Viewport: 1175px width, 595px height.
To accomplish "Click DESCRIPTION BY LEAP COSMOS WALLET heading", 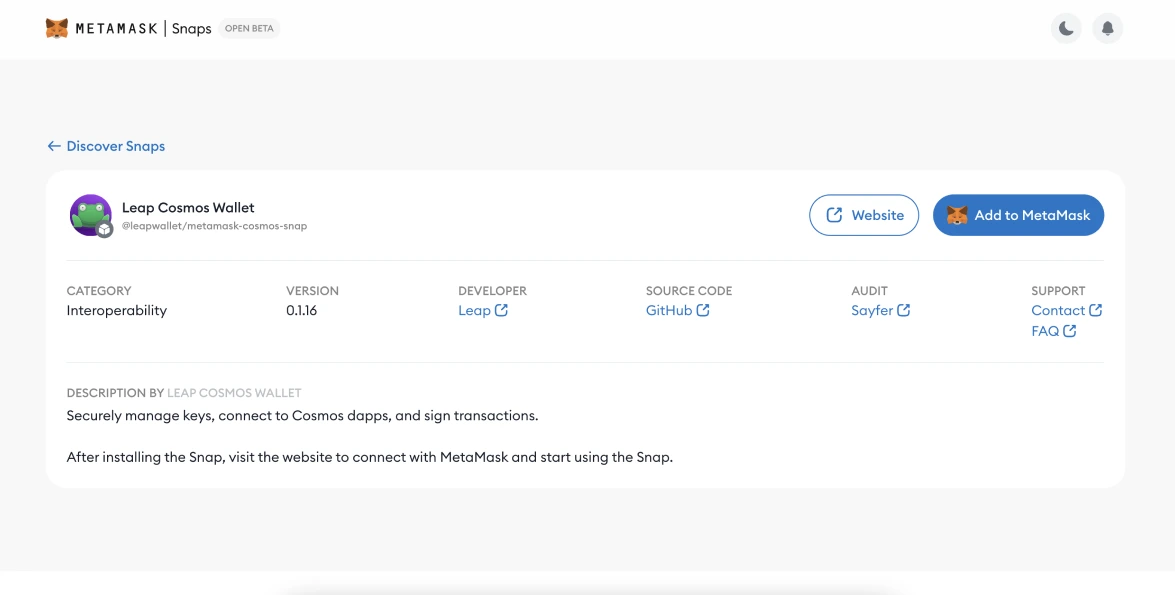I will [x=184, y=393].
